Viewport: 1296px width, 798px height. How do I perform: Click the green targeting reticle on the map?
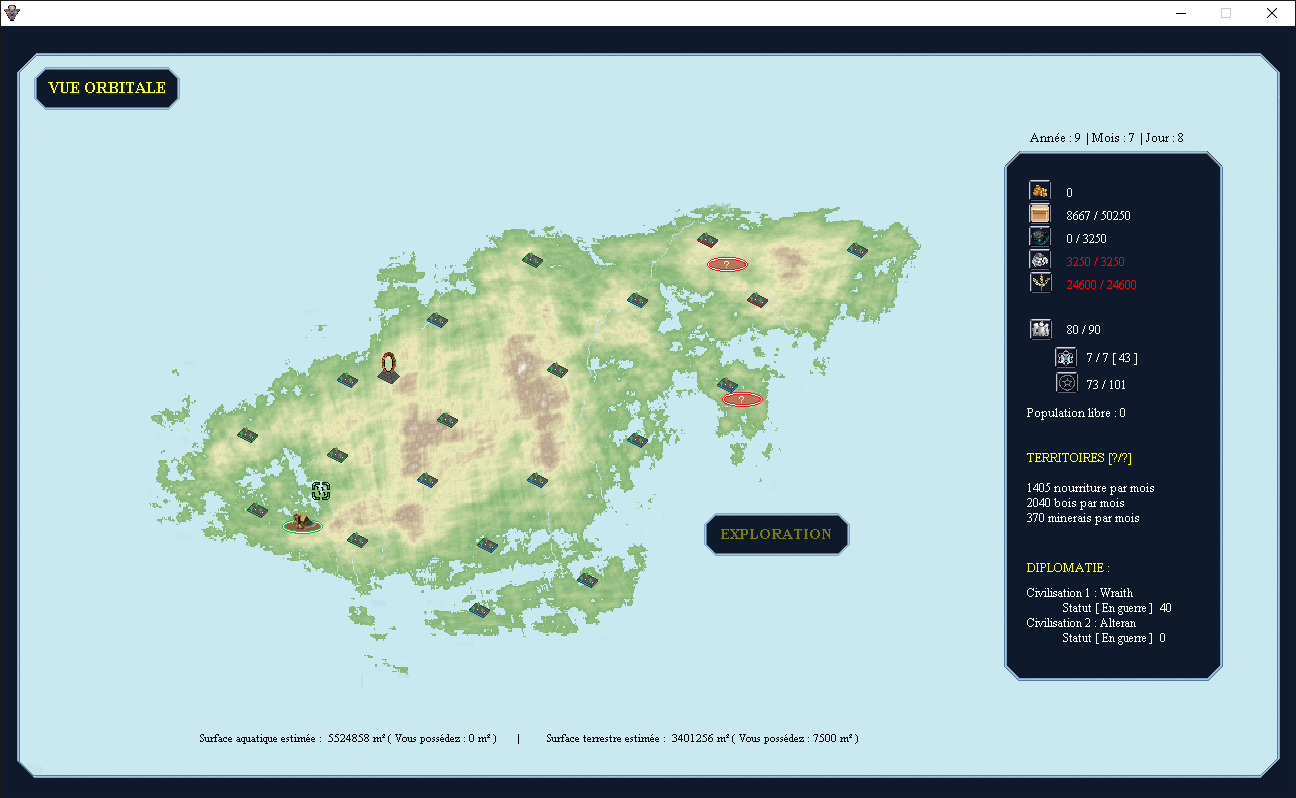(x=321, y=490)
